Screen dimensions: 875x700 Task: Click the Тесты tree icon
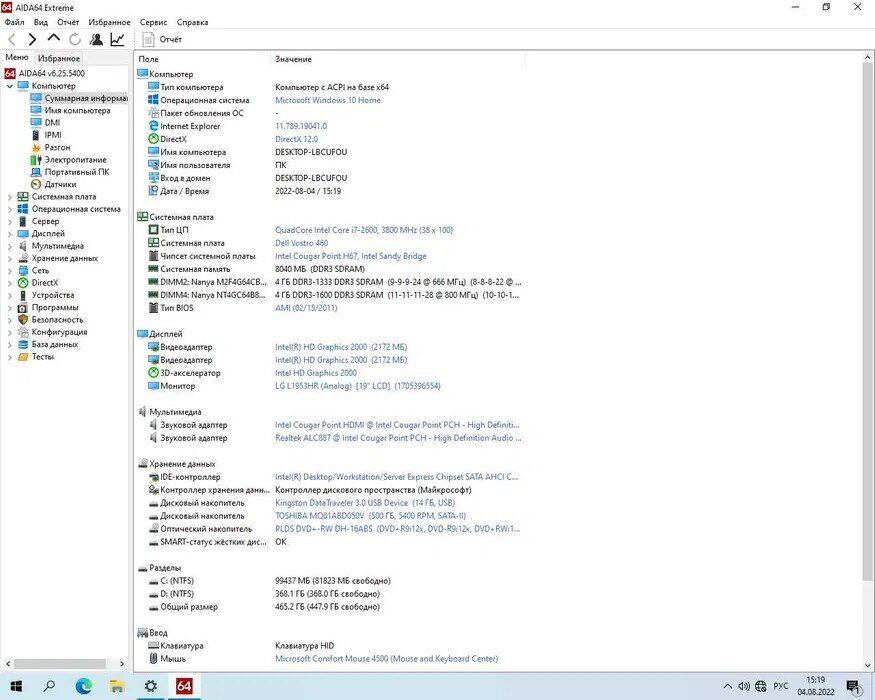[23, 356]
